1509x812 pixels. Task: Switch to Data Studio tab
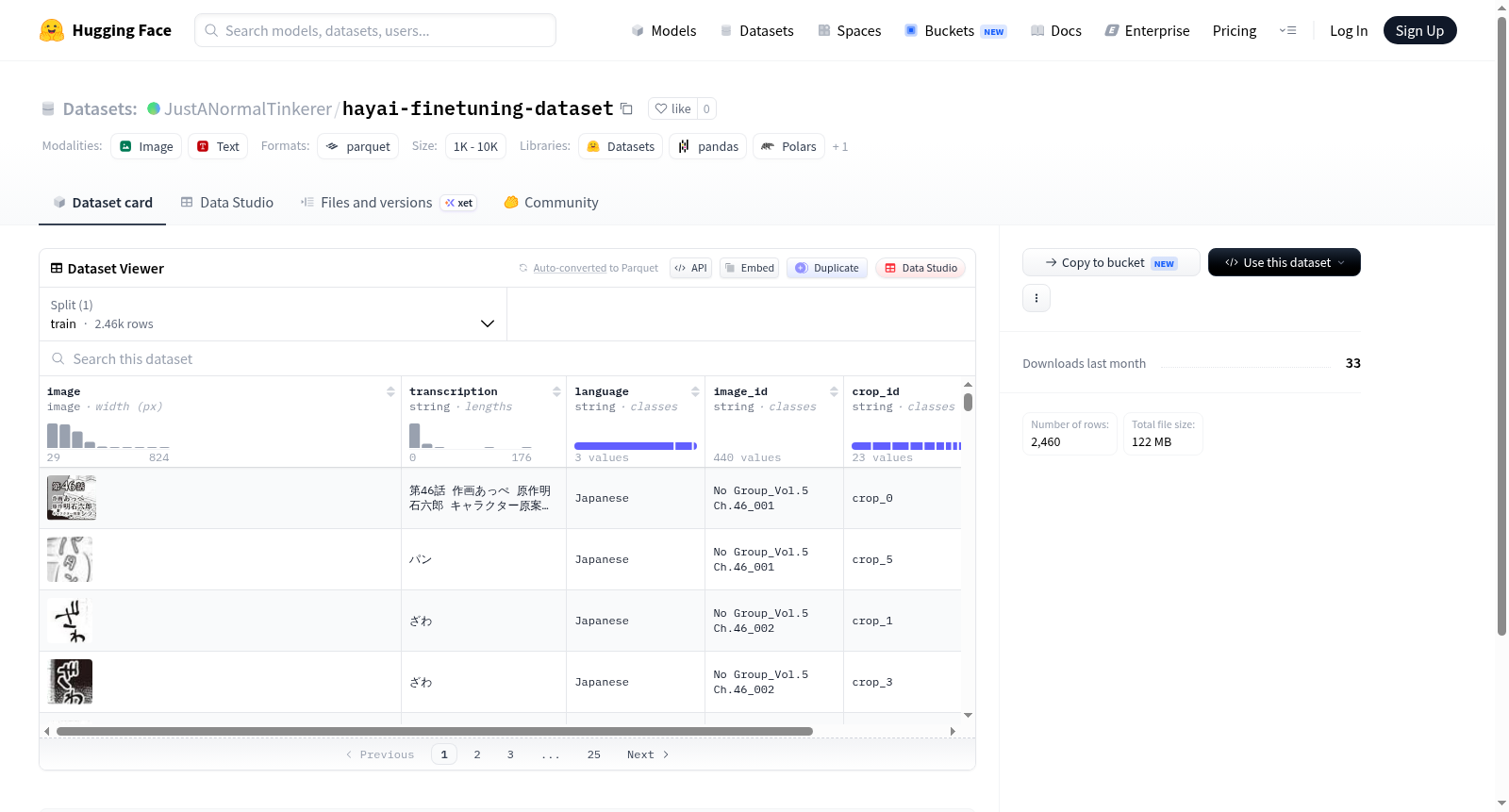227,202
